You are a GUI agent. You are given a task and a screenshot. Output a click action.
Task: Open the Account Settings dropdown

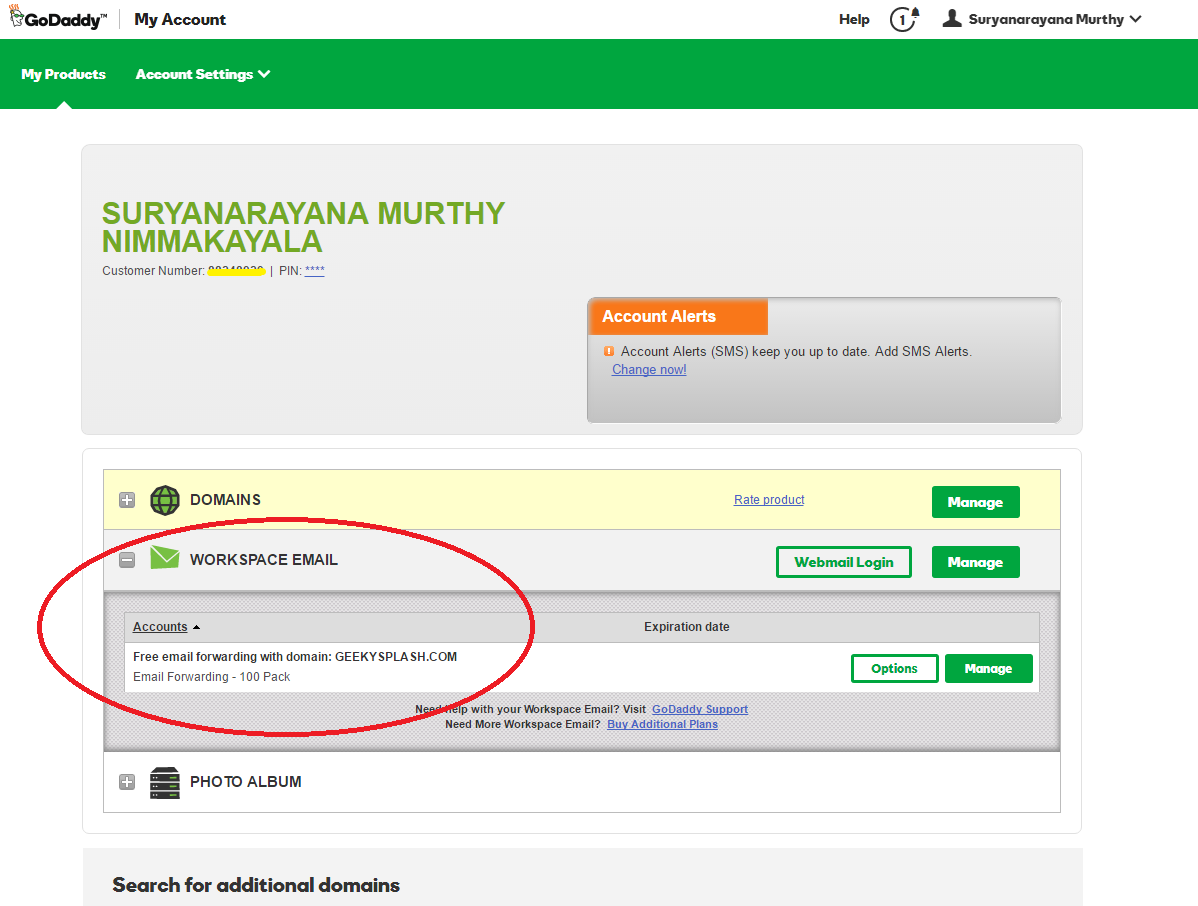pyautogui.click(x=202, y=74)
